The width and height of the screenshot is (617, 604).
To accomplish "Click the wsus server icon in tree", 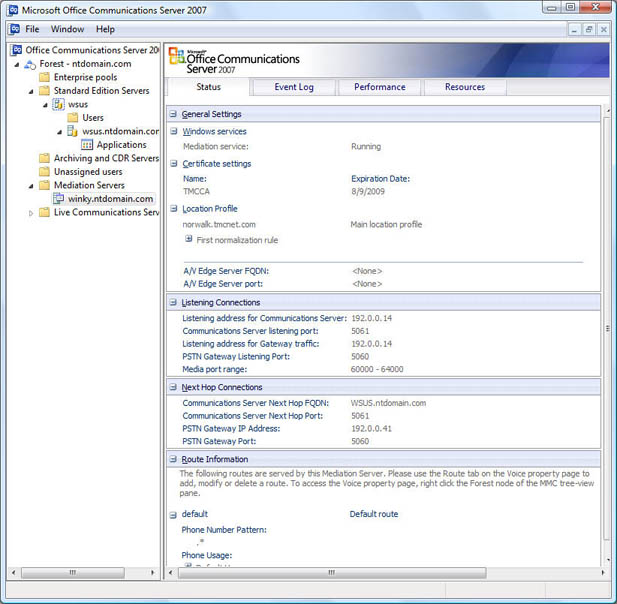I will [58, 104].
